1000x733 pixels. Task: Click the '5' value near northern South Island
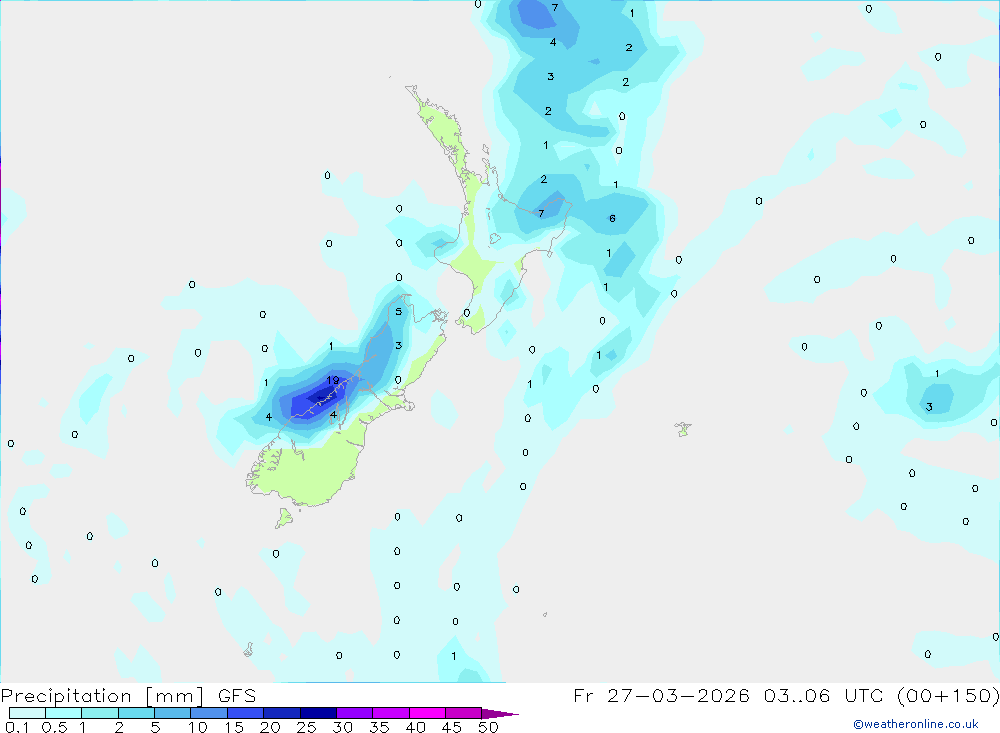pyautogui.click(x=399, y=311)
